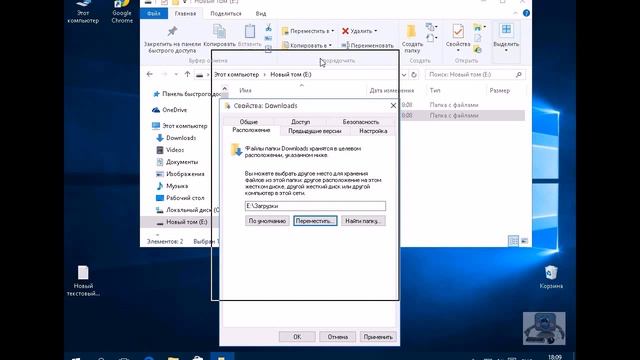Viewport: 640px width, 360px height.
Task: Switch to the Безопасность tab in Properties
Action: click(x=360, y=122)
